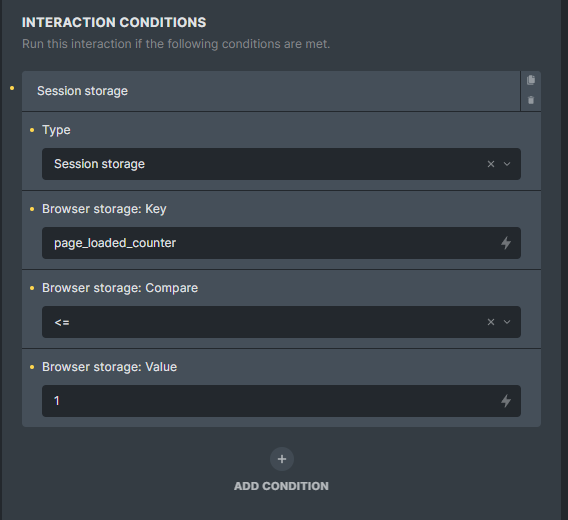Expand the Type dropdown chevron
568x520 pixels.
pos(507,164)
